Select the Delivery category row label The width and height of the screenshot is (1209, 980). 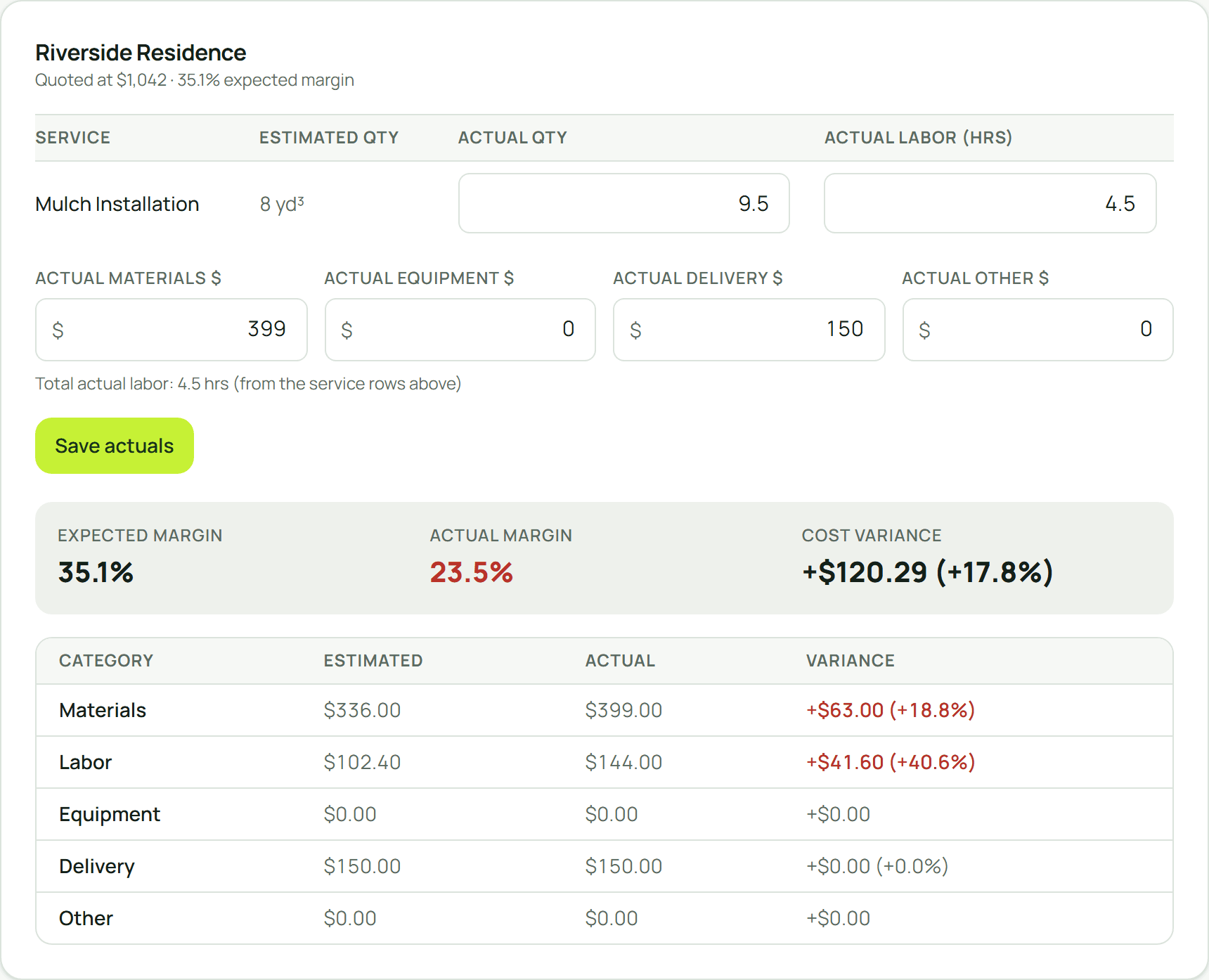click(96, 866)
